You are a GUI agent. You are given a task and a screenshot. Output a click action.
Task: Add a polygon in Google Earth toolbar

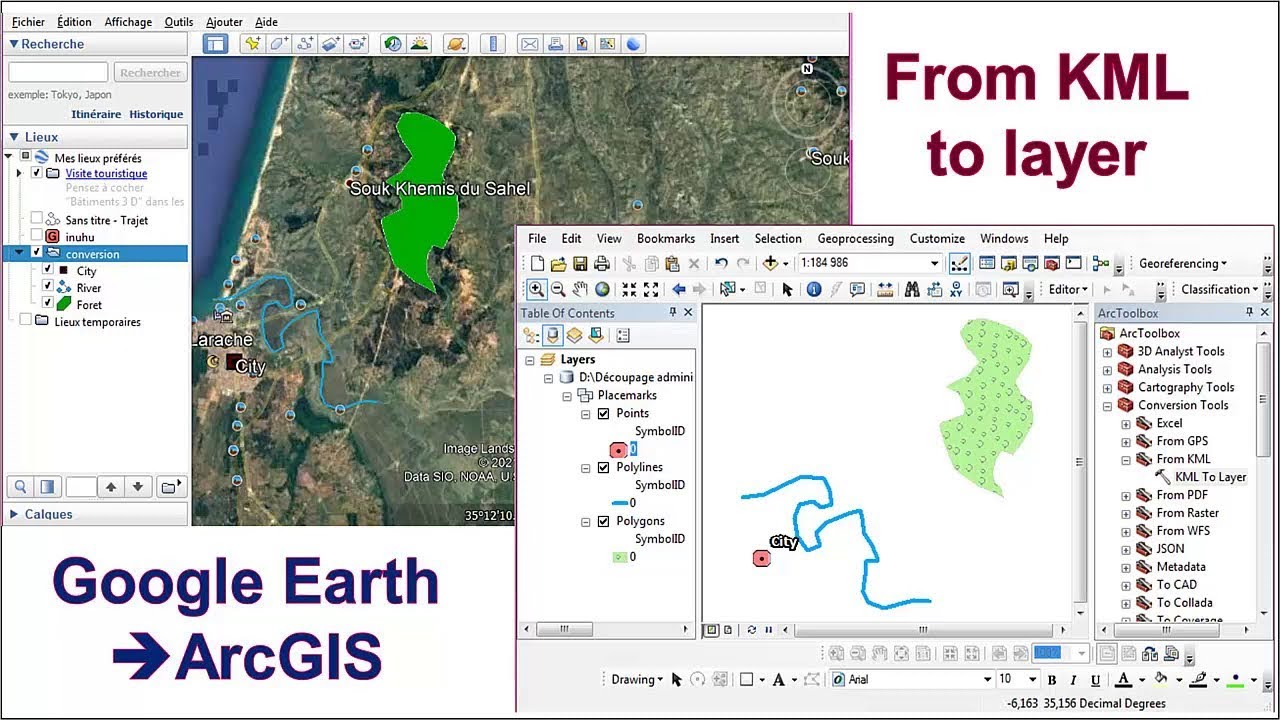(x=278, y=44)
